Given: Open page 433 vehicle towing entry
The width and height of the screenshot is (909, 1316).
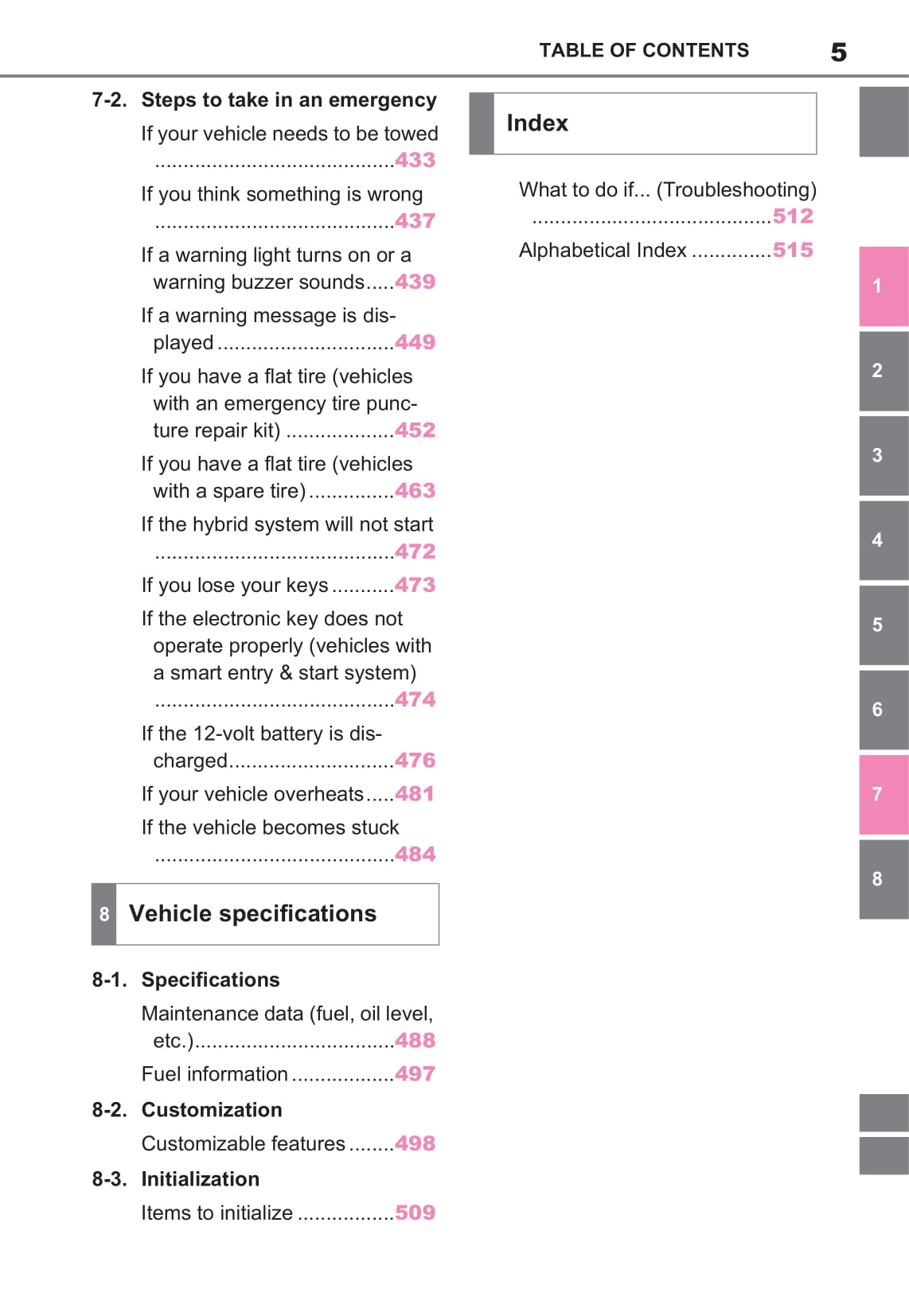Looking at the screenshot, I should tap(415, 160).
